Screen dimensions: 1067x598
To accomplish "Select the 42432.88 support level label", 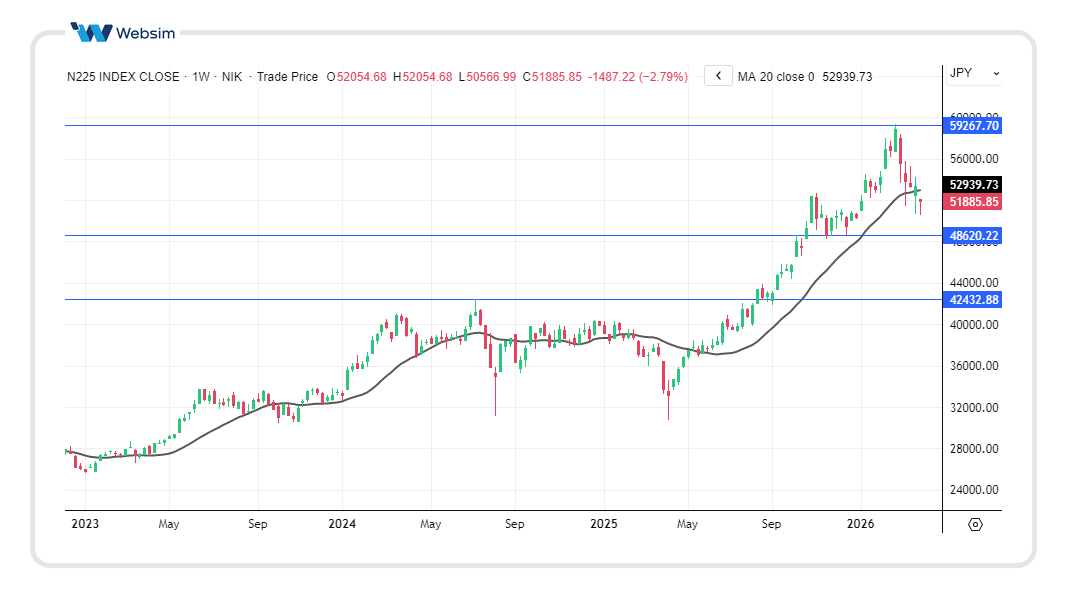I will coord(973,299).
